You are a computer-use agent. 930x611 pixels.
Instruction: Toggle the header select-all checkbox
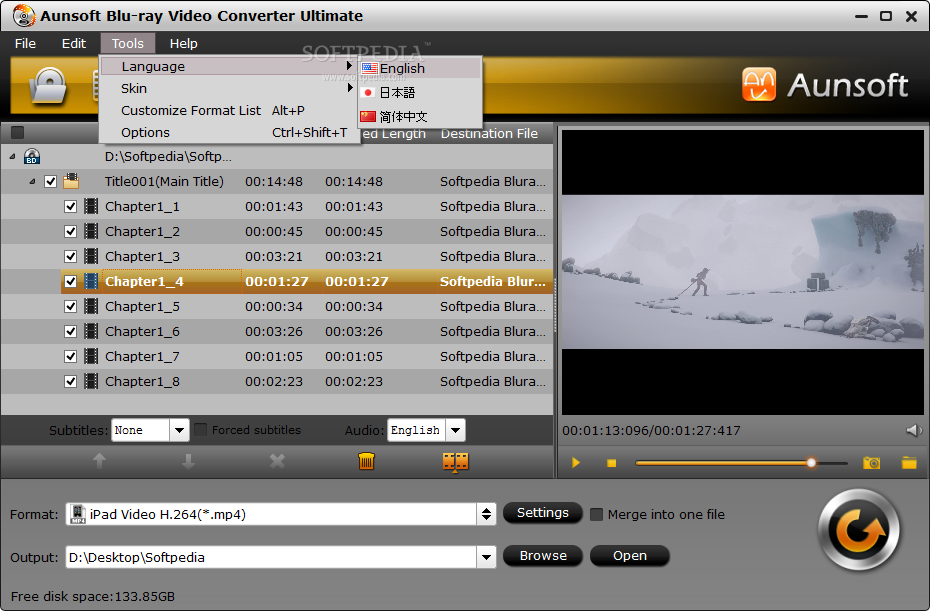[x=18, y=132]
